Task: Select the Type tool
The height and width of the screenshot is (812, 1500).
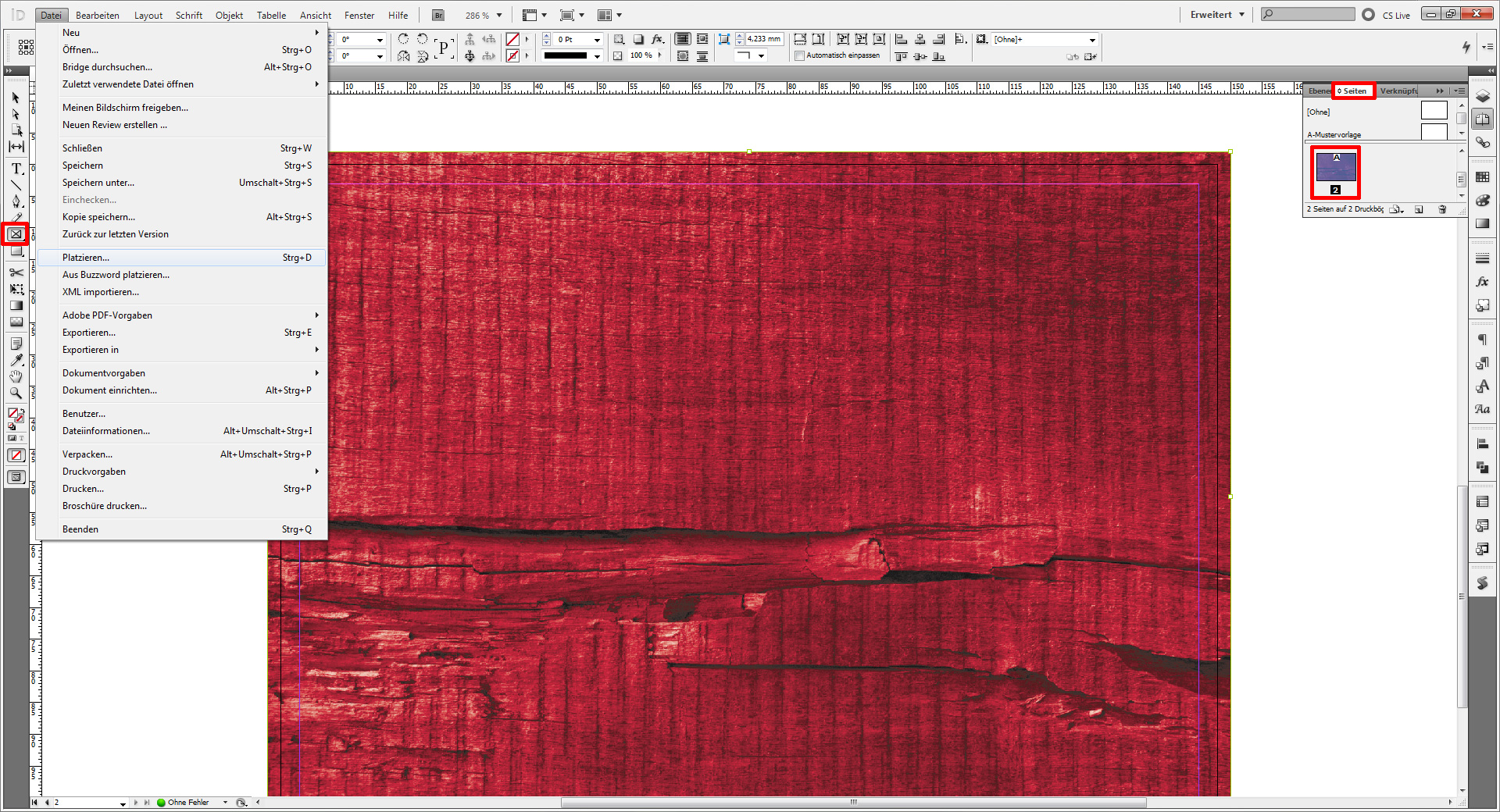Action: click(16, 169)
